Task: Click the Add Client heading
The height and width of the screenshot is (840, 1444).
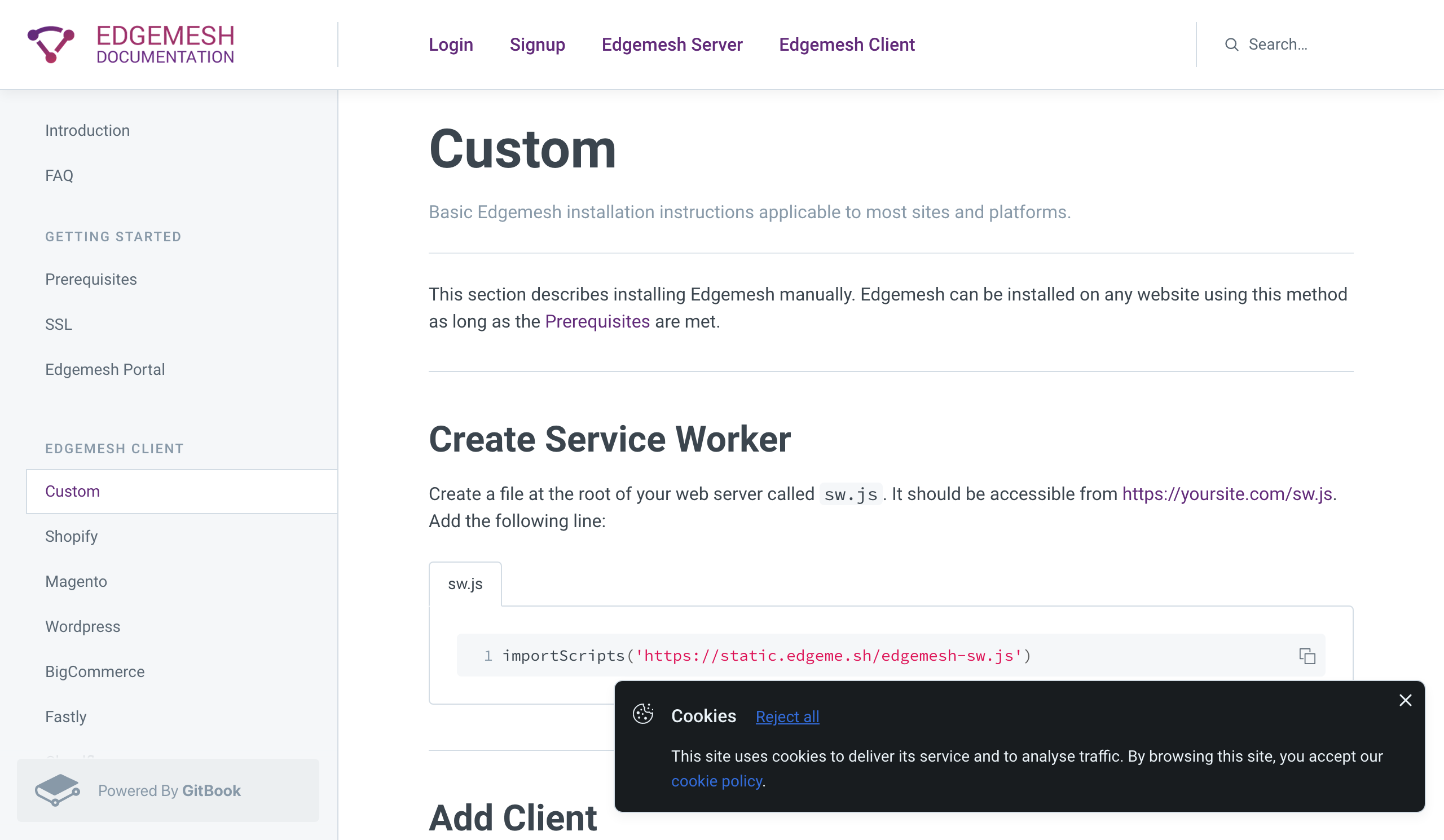Action: 513,817
